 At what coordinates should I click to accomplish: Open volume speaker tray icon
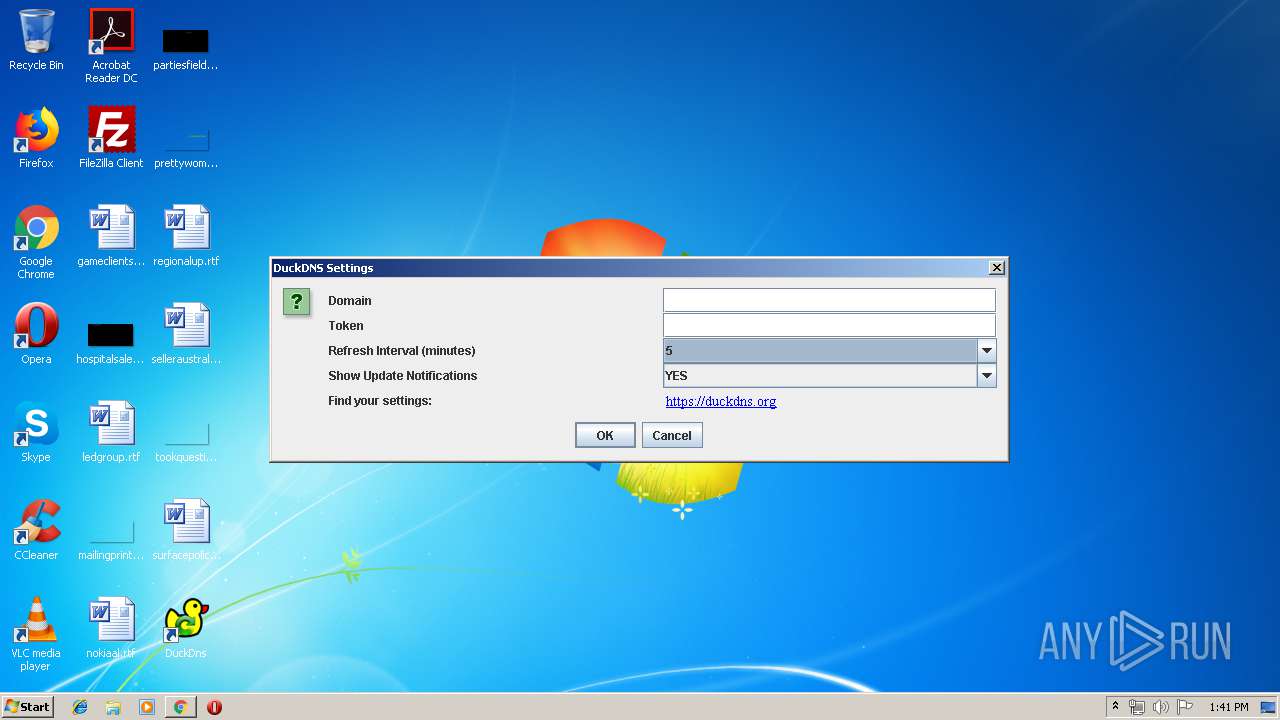tap(1161, 707)
